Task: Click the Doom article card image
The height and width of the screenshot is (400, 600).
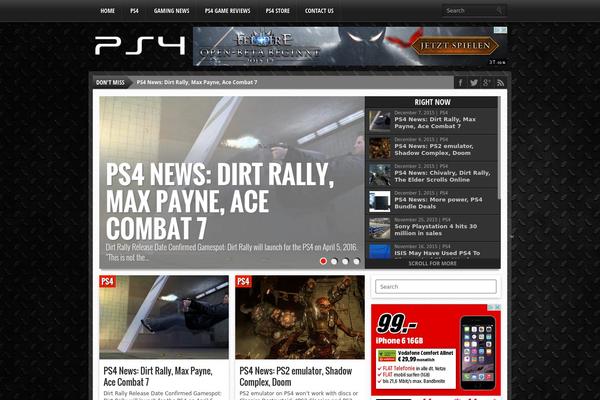Action: [300, 317]
